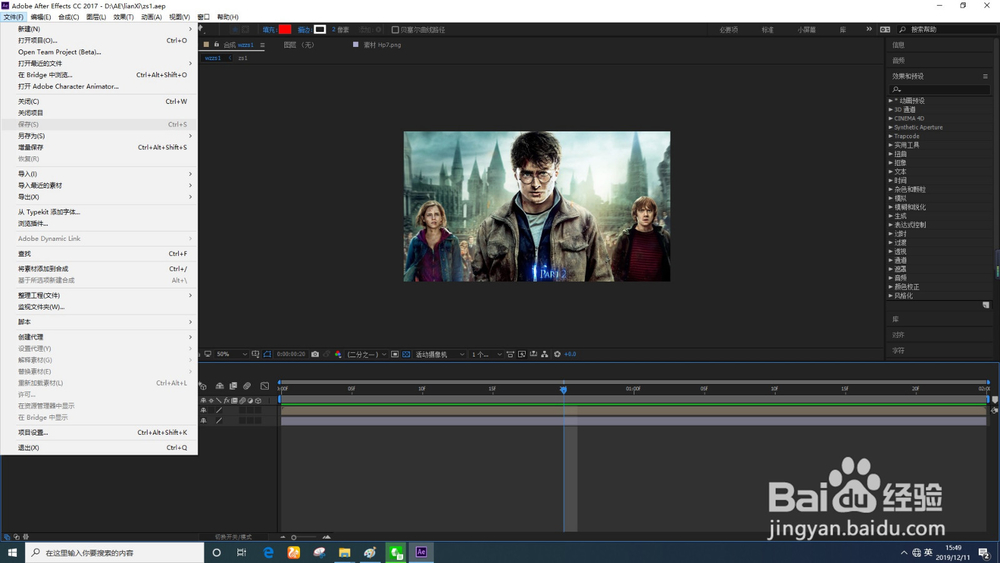Open the resolution (二分之一) dropdown

pyautogui.click(x=367, y=354)
